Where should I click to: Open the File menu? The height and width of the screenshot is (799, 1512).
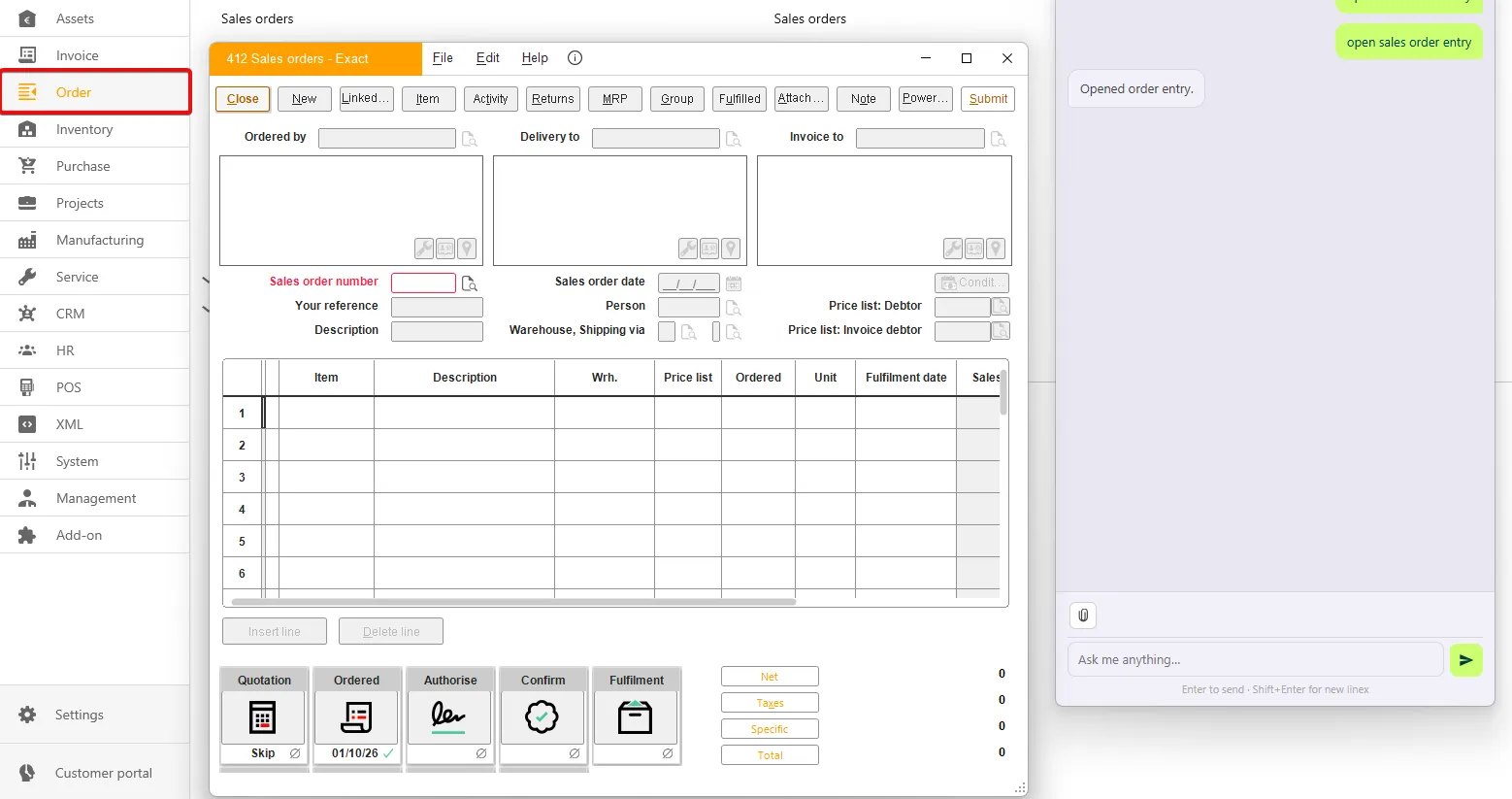tap(443, 58)
